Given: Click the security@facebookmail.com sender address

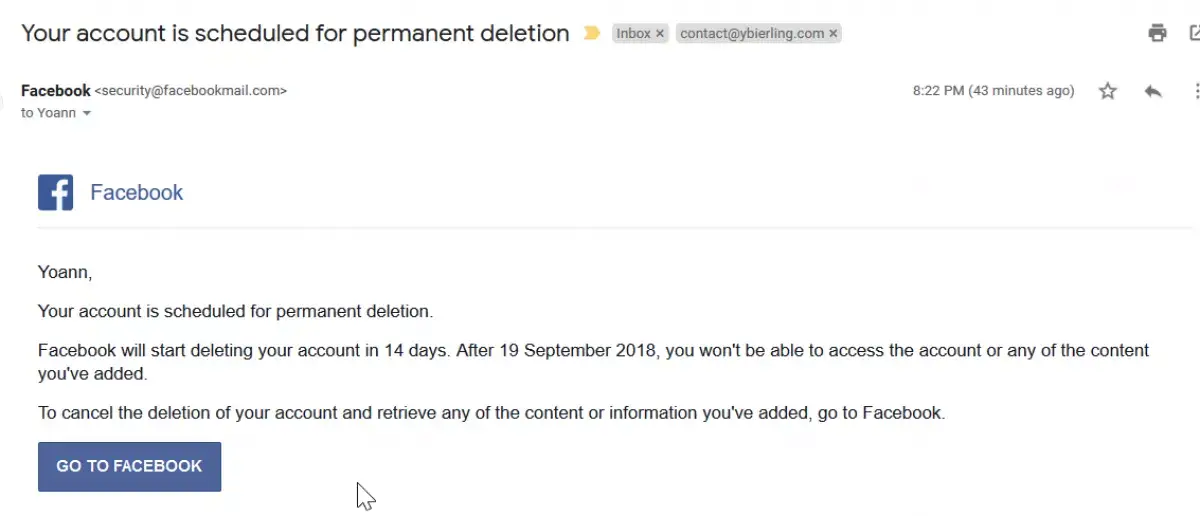Looking at the screenshot, I should click(191, 90).
